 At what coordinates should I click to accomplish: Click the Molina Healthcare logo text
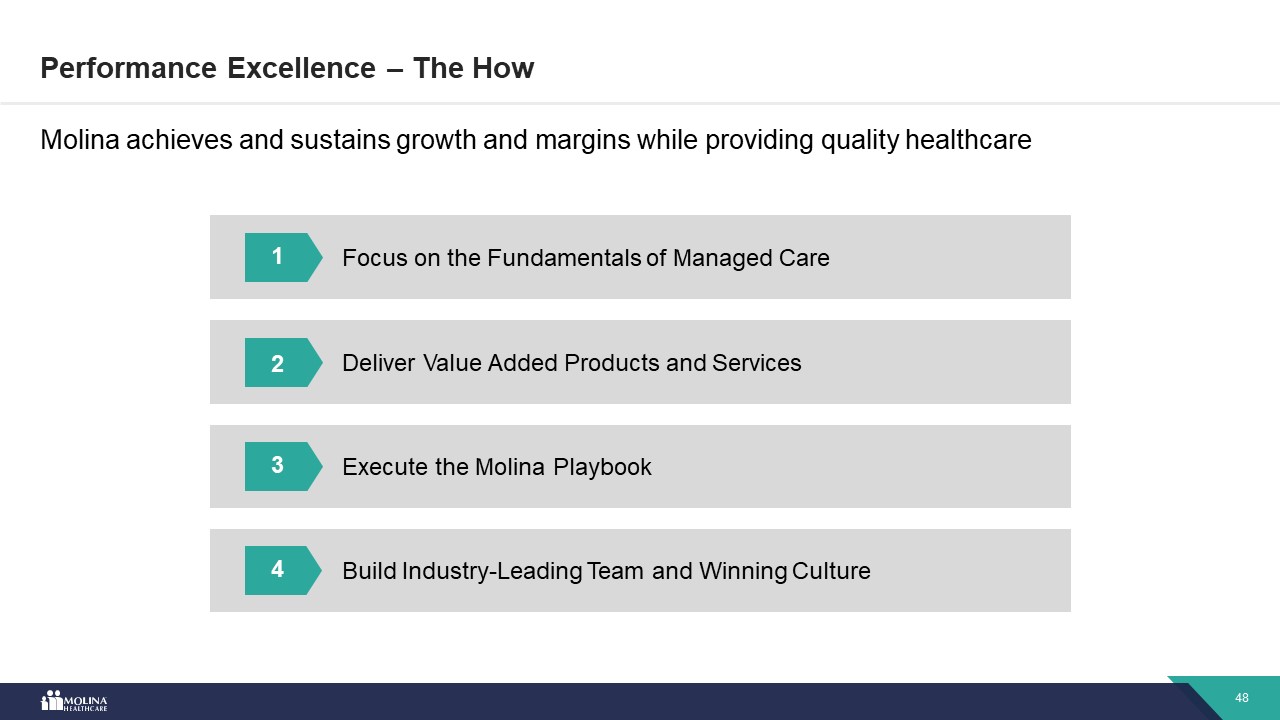(x=86, y=702)
